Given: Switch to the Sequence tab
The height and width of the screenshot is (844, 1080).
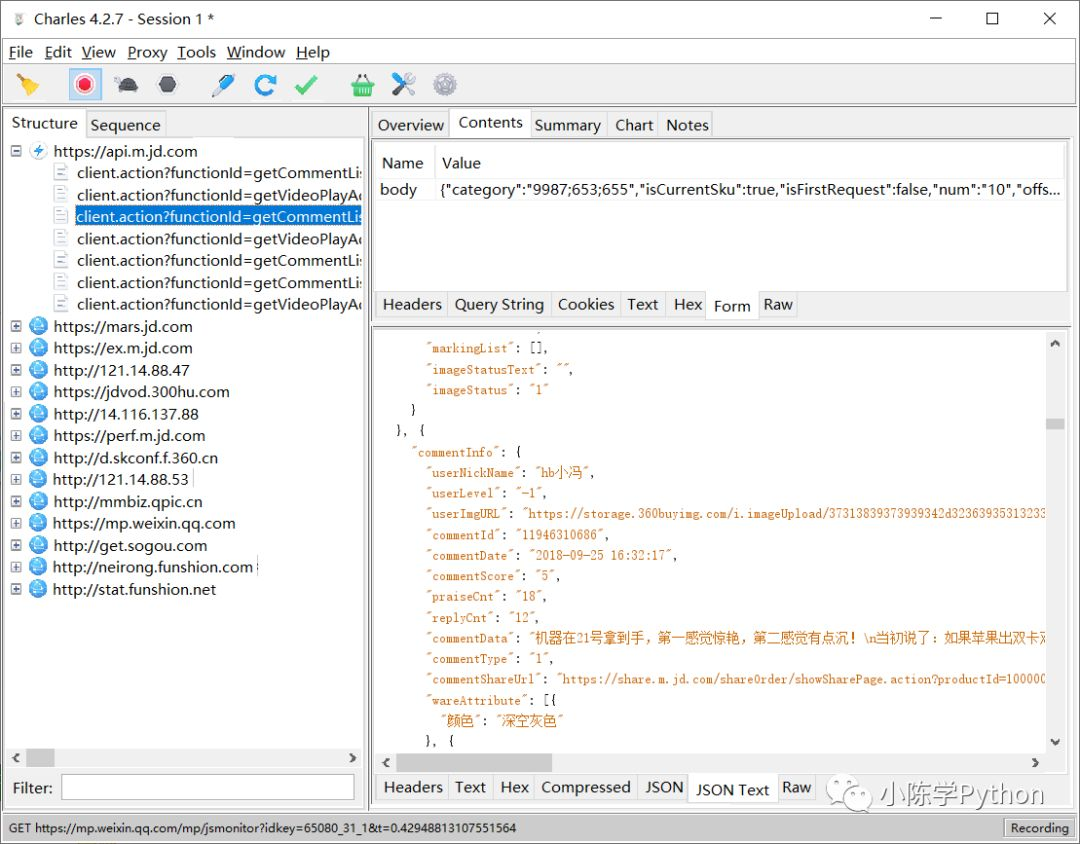Looking at the screenshot, I should click(125, 125).
